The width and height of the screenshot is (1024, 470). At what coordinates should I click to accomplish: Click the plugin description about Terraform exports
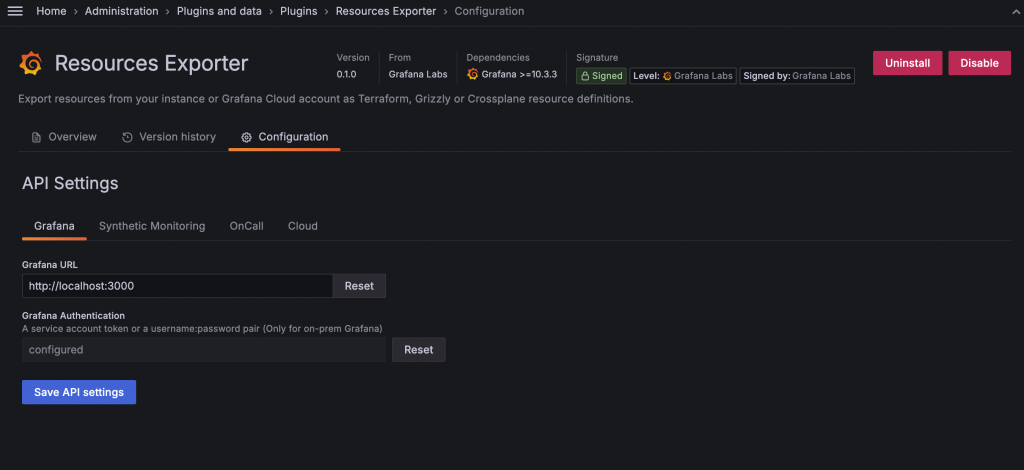326,100
